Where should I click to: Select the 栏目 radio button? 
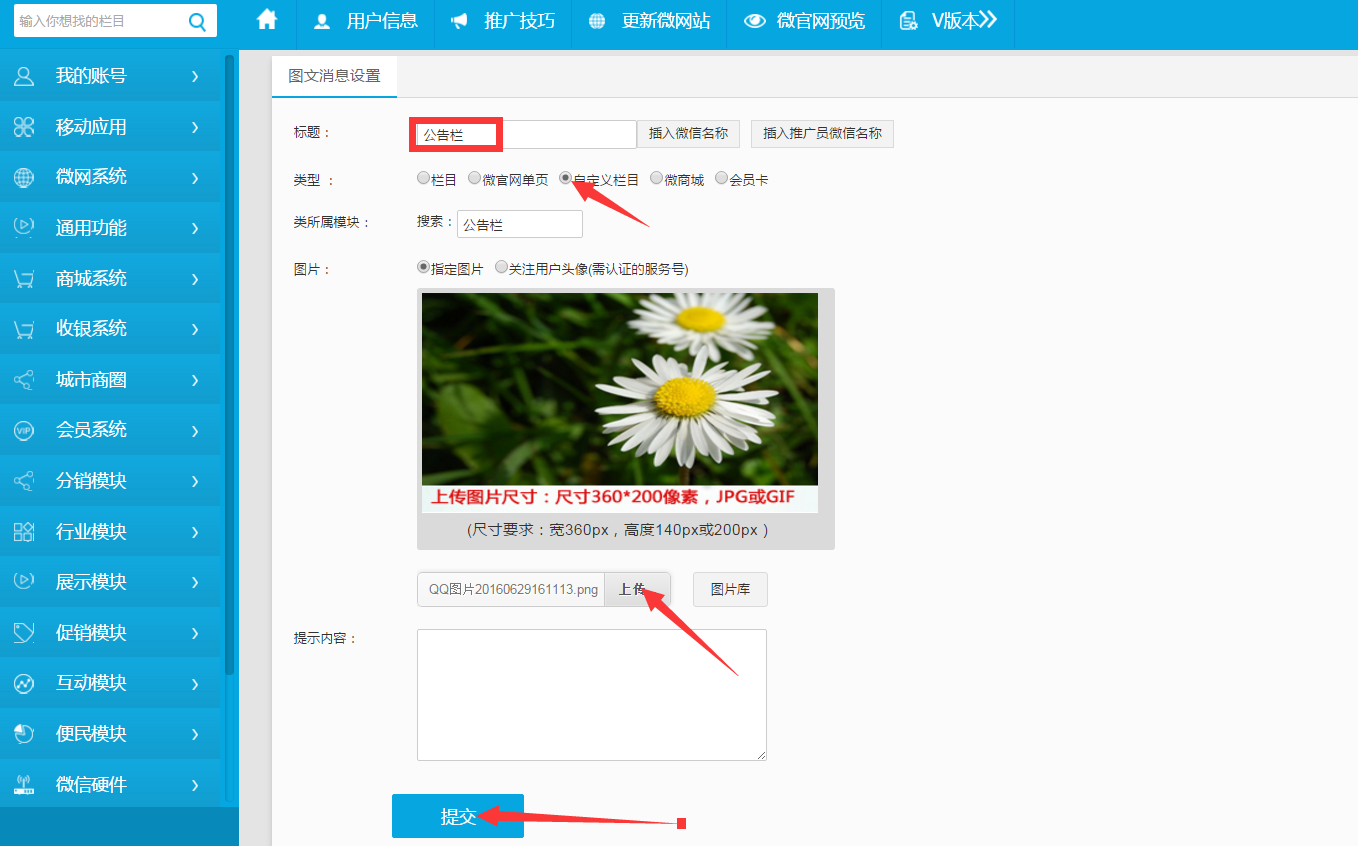tap(424, 179)
